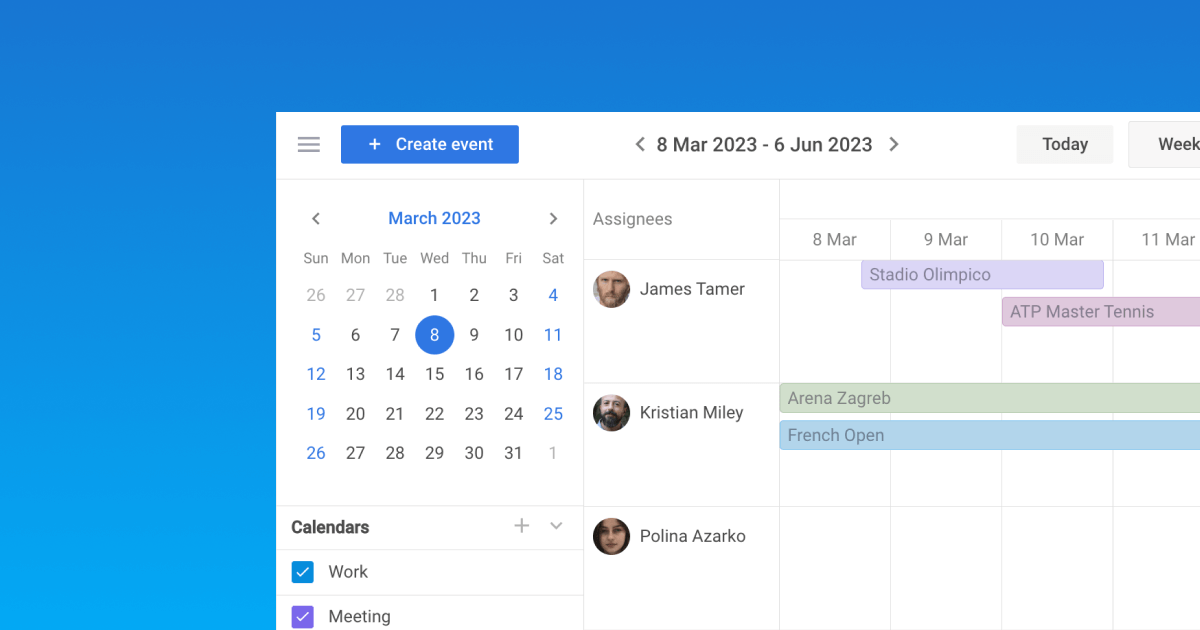This screenshot has height=630, width=1200.
Task: Jump to today with the Today button
Action: point(1064,144)
